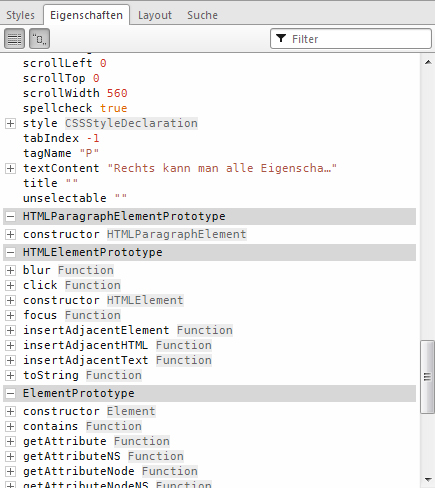Screen dimensions: 435x488
Task: Collapse the ElementPrototype section
Action: pos(10,393)
